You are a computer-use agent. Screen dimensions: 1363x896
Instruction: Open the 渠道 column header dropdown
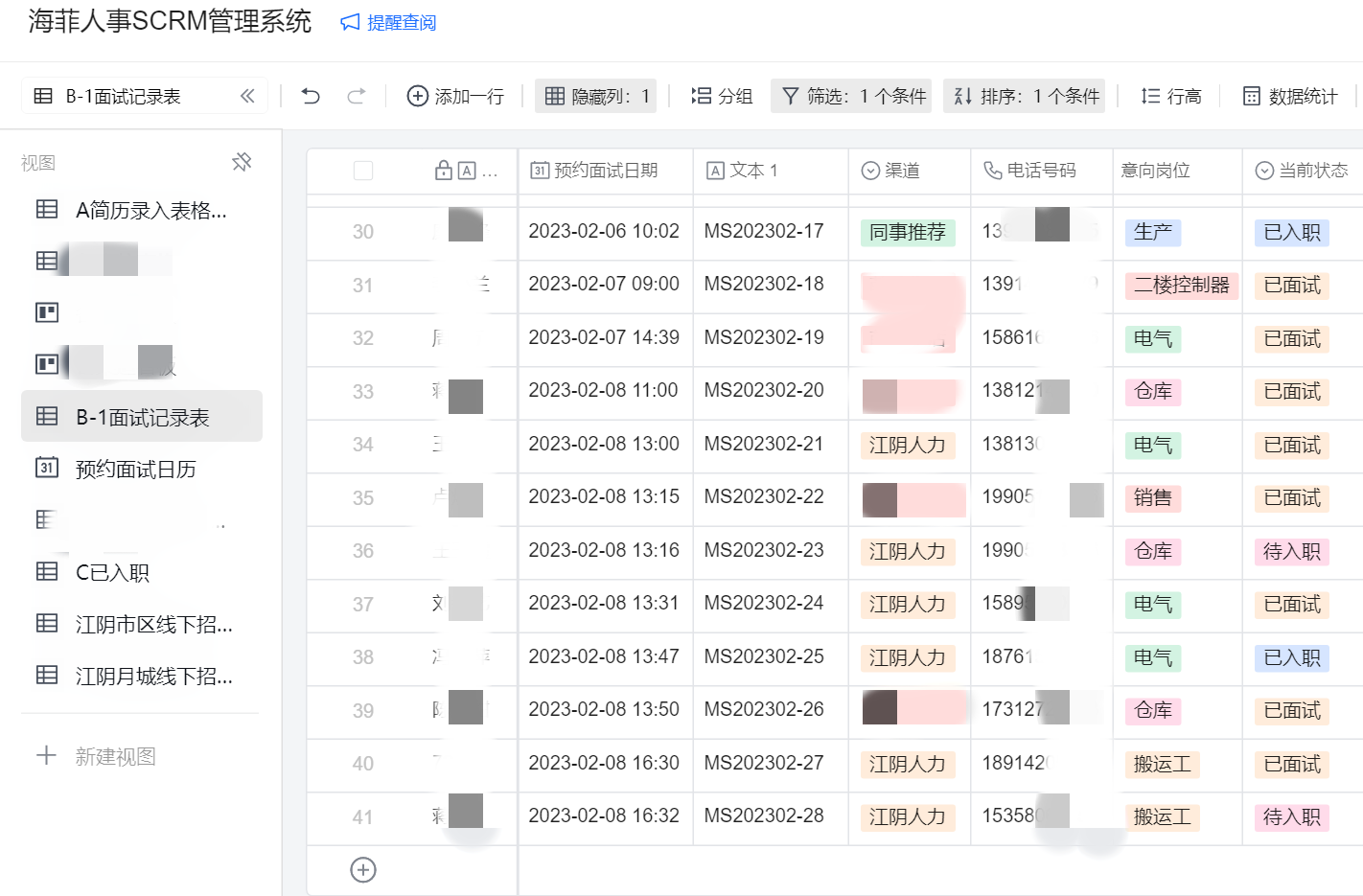click(901, 171)
